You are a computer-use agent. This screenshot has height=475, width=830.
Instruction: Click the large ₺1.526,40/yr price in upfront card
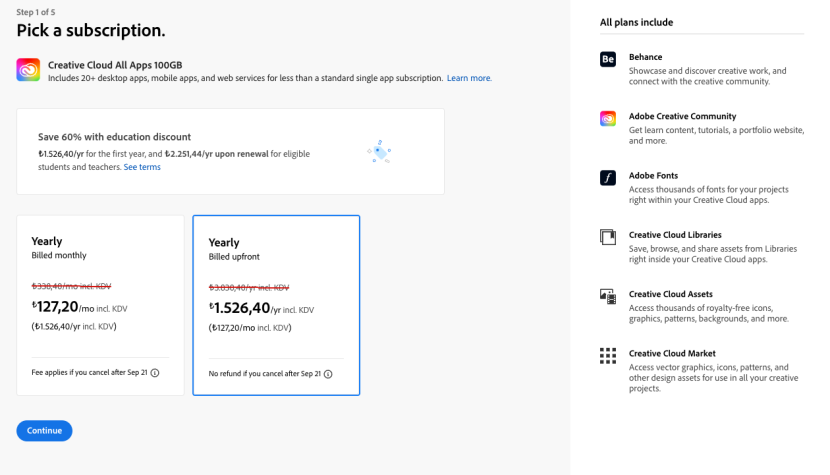261,308
